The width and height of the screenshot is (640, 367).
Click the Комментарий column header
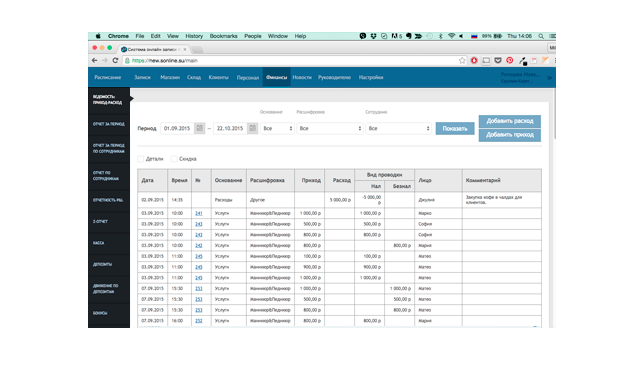point(502,180)
